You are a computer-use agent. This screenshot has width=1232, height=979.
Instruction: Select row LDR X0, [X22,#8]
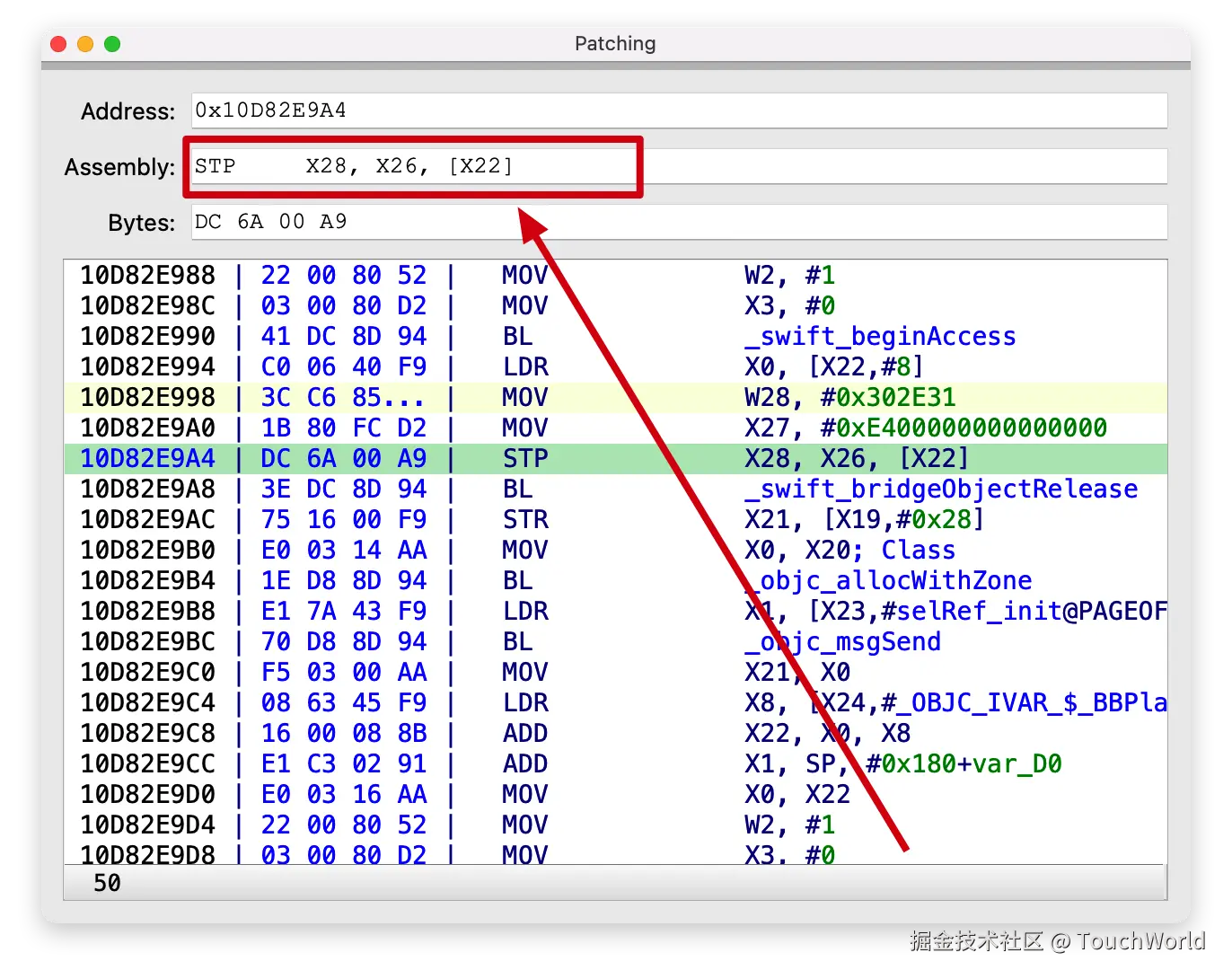(x=615, y=366)
